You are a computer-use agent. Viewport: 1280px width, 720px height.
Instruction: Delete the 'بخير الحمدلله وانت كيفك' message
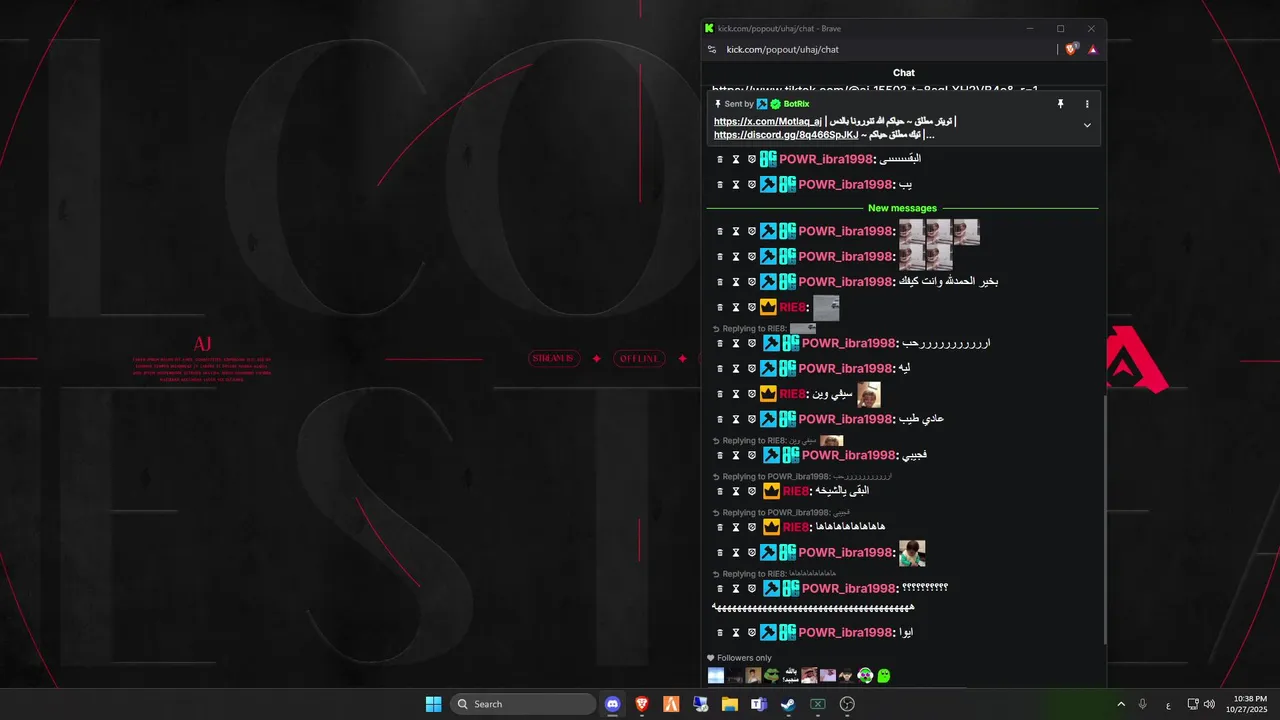coord(720,282)
